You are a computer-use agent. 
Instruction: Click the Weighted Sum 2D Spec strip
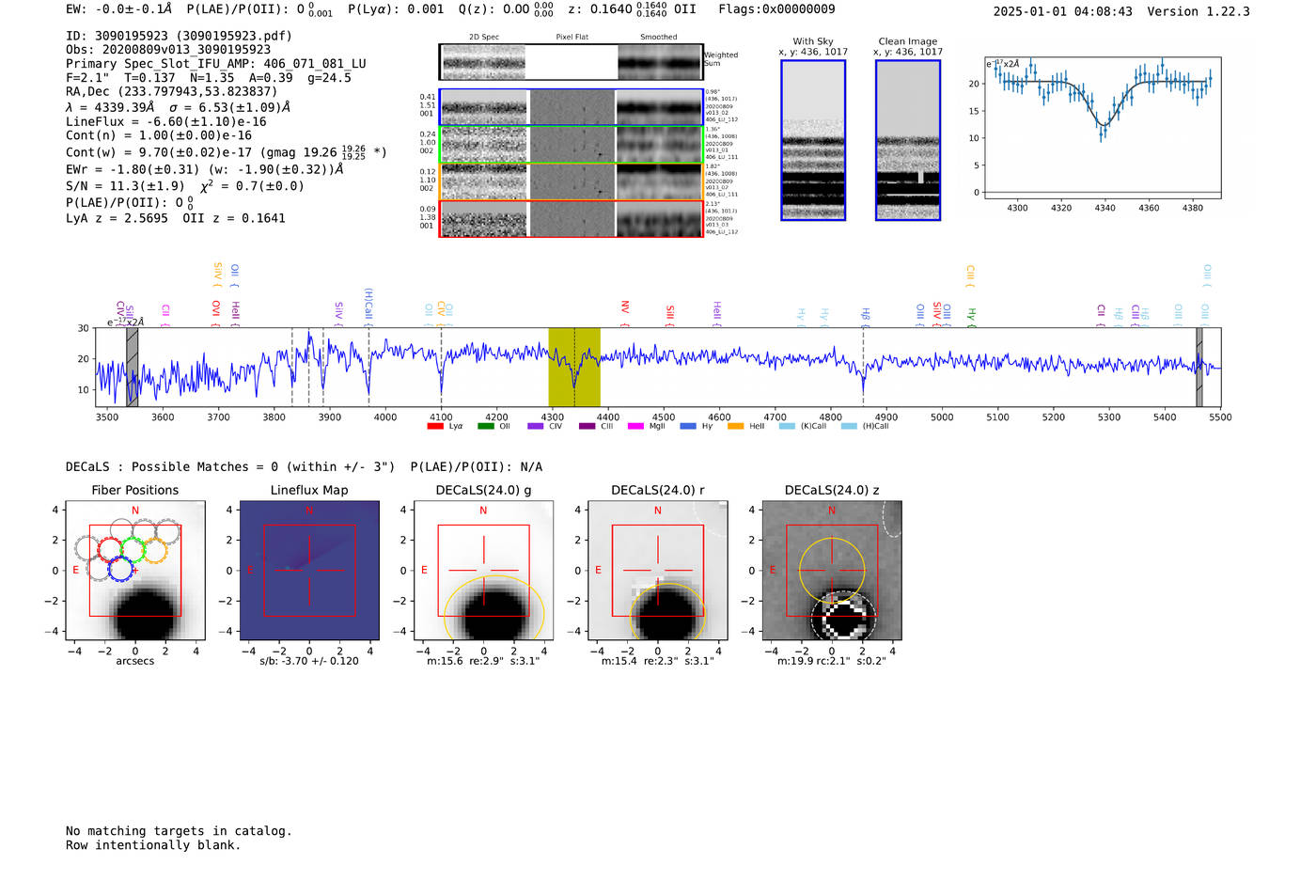click(484, 62)
